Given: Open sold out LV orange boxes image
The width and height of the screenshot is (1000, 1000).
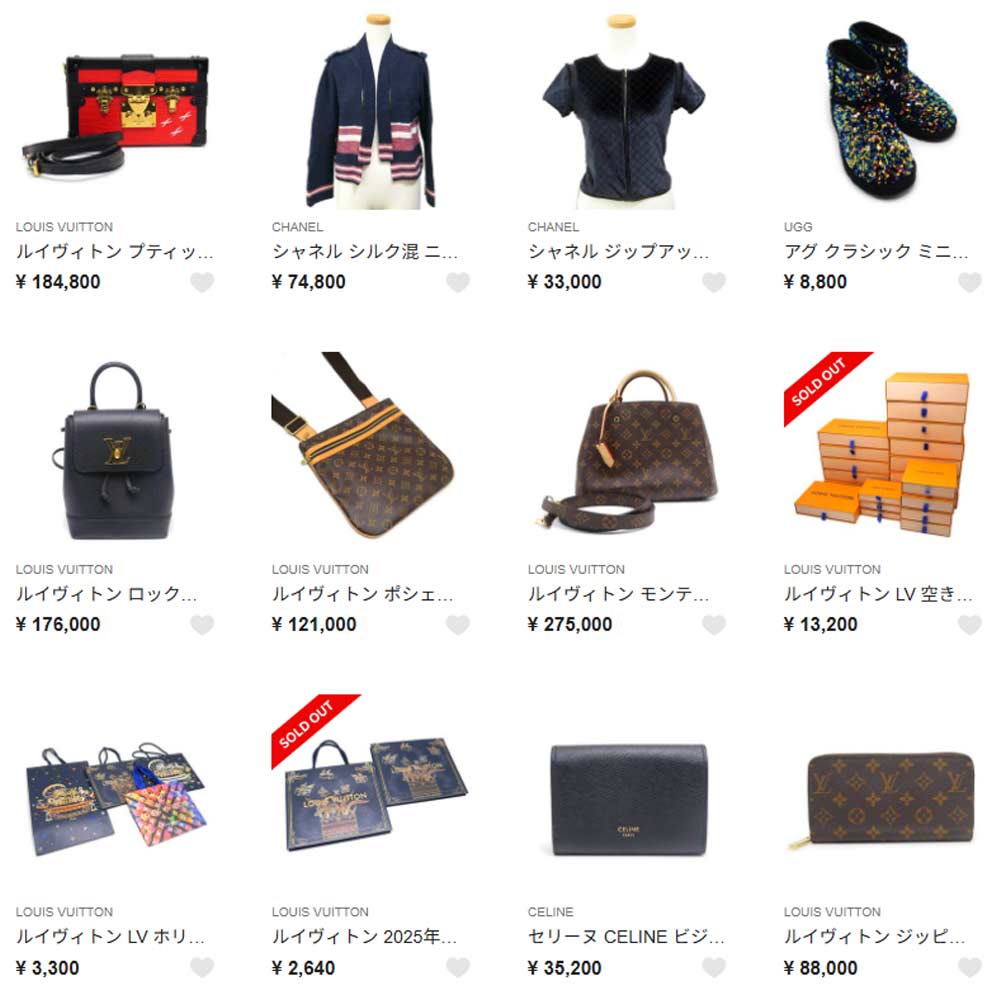Looking at the screenshot, I should click(x=883, y=454).
